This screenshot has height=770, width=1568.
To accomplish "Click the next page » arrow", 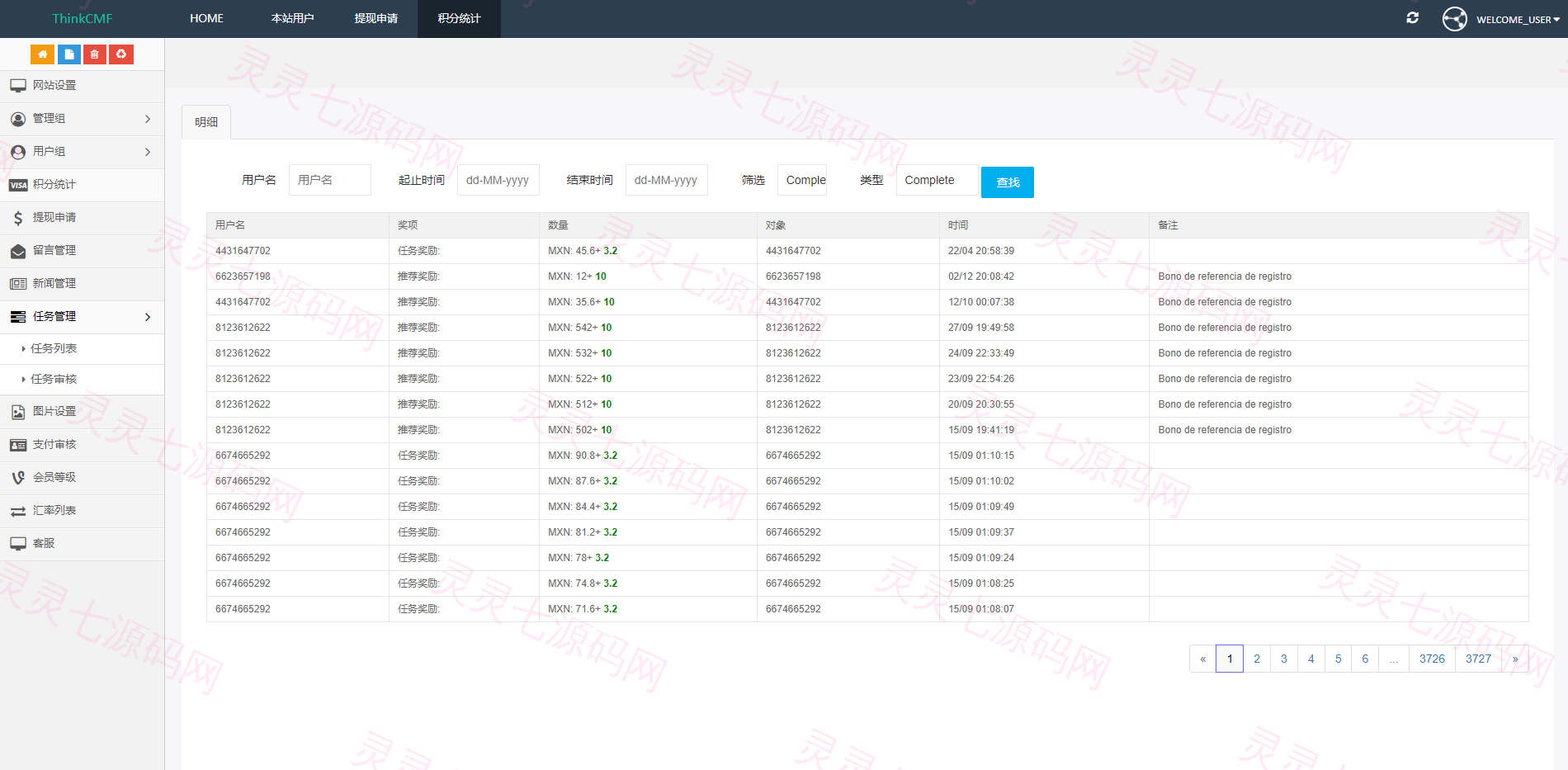I will pos(1515,659).
